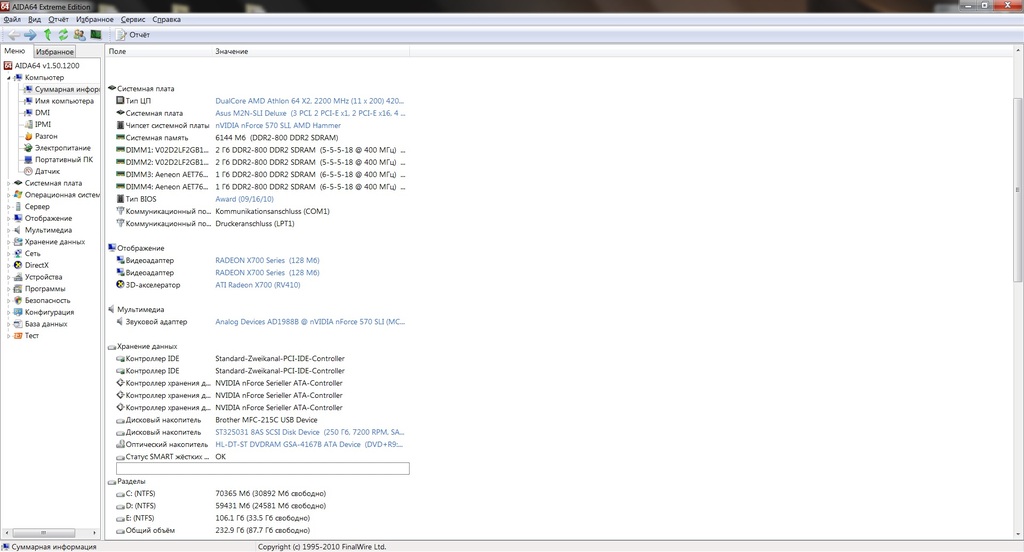Expand the Операционная система tree node
Viewport: 1024px width, 552px height.
(8, 195)
